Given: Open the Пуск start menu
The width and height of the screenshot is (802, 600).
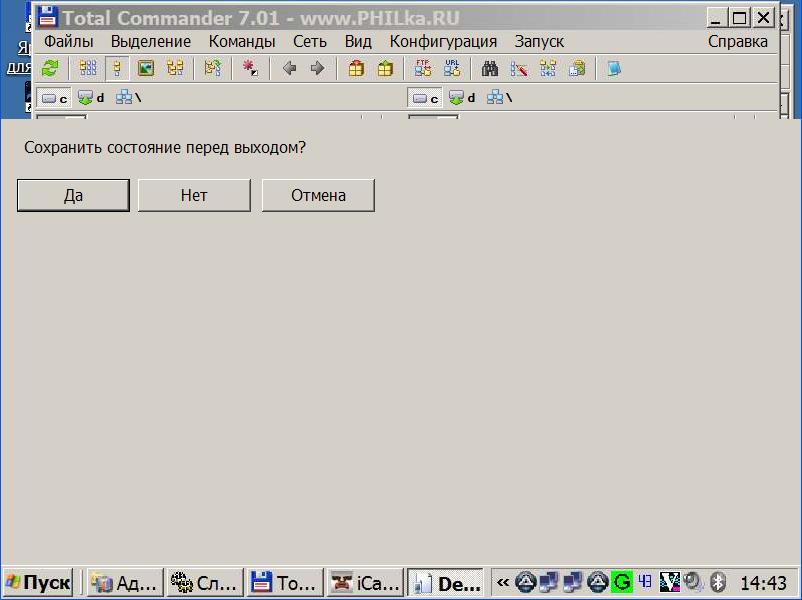Looking at the screenshot, I should point(38,582).
